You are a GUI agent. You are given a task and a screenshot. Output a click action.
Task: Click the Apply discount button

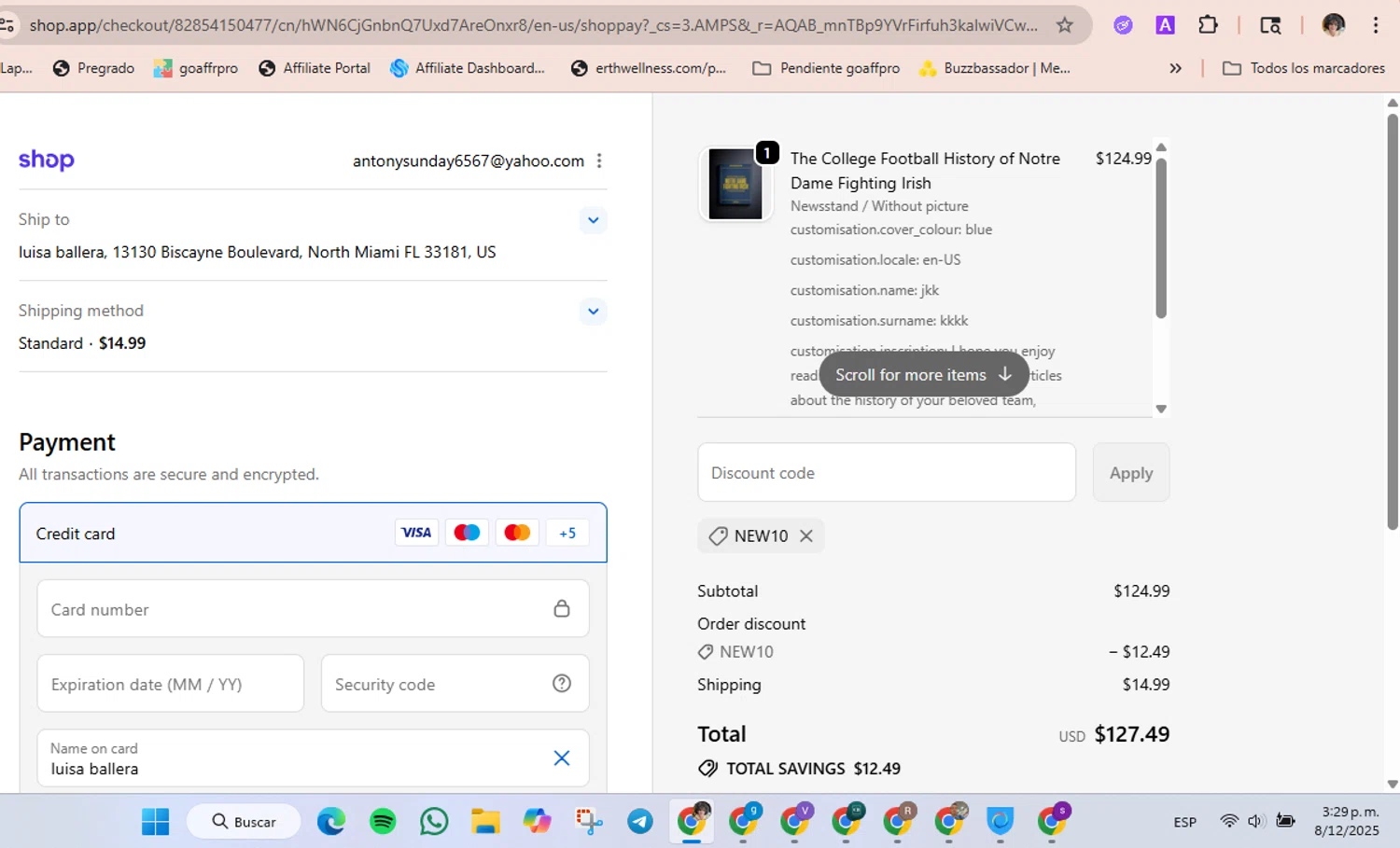pyautogui.click(x=1131, y=472)
